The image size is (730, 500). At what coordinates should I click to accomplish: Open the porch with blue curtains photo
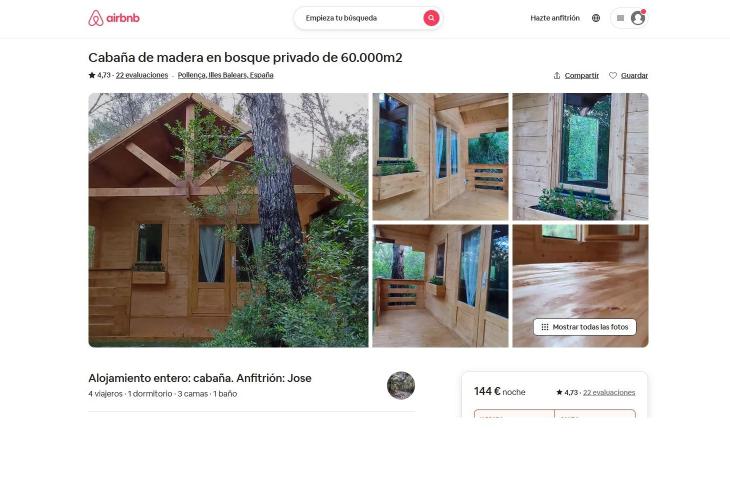point(440,156)
